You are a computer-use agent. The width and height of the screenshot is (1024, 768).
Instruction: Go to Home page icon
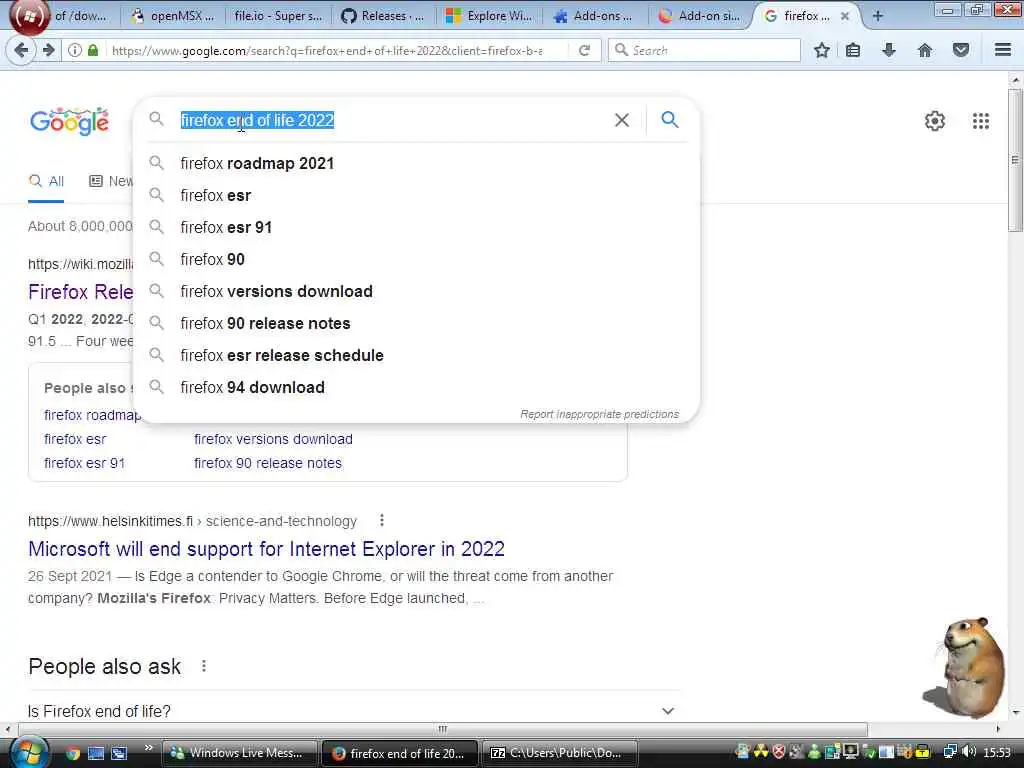pyautogui.click(x=925, y=50)
